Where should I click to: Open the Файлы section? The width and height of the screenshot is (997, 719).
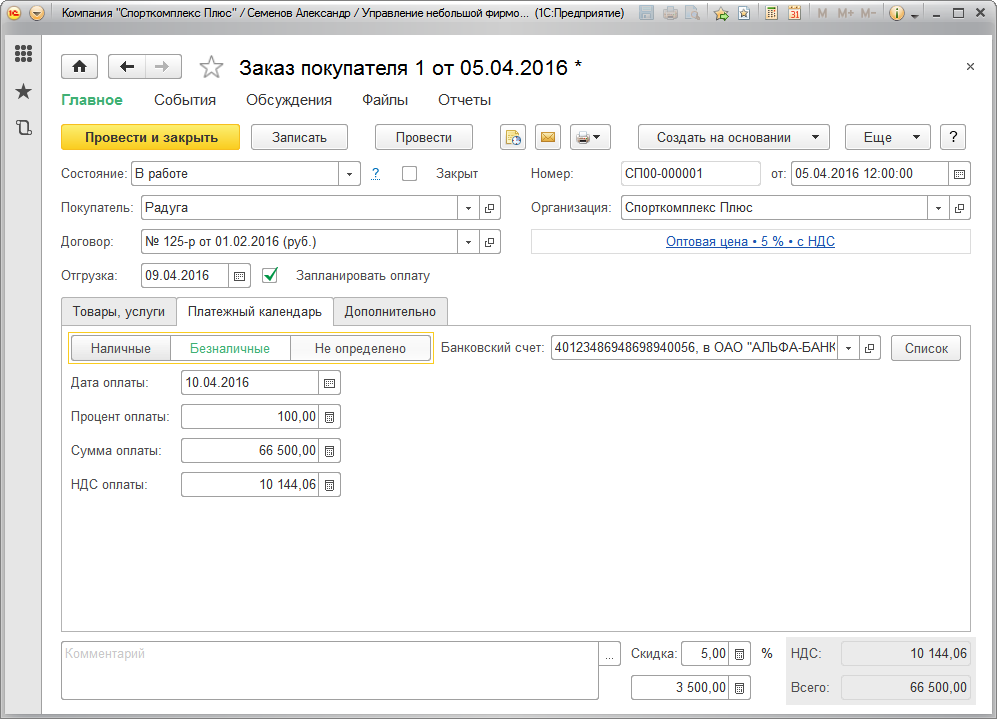[385, 100]
